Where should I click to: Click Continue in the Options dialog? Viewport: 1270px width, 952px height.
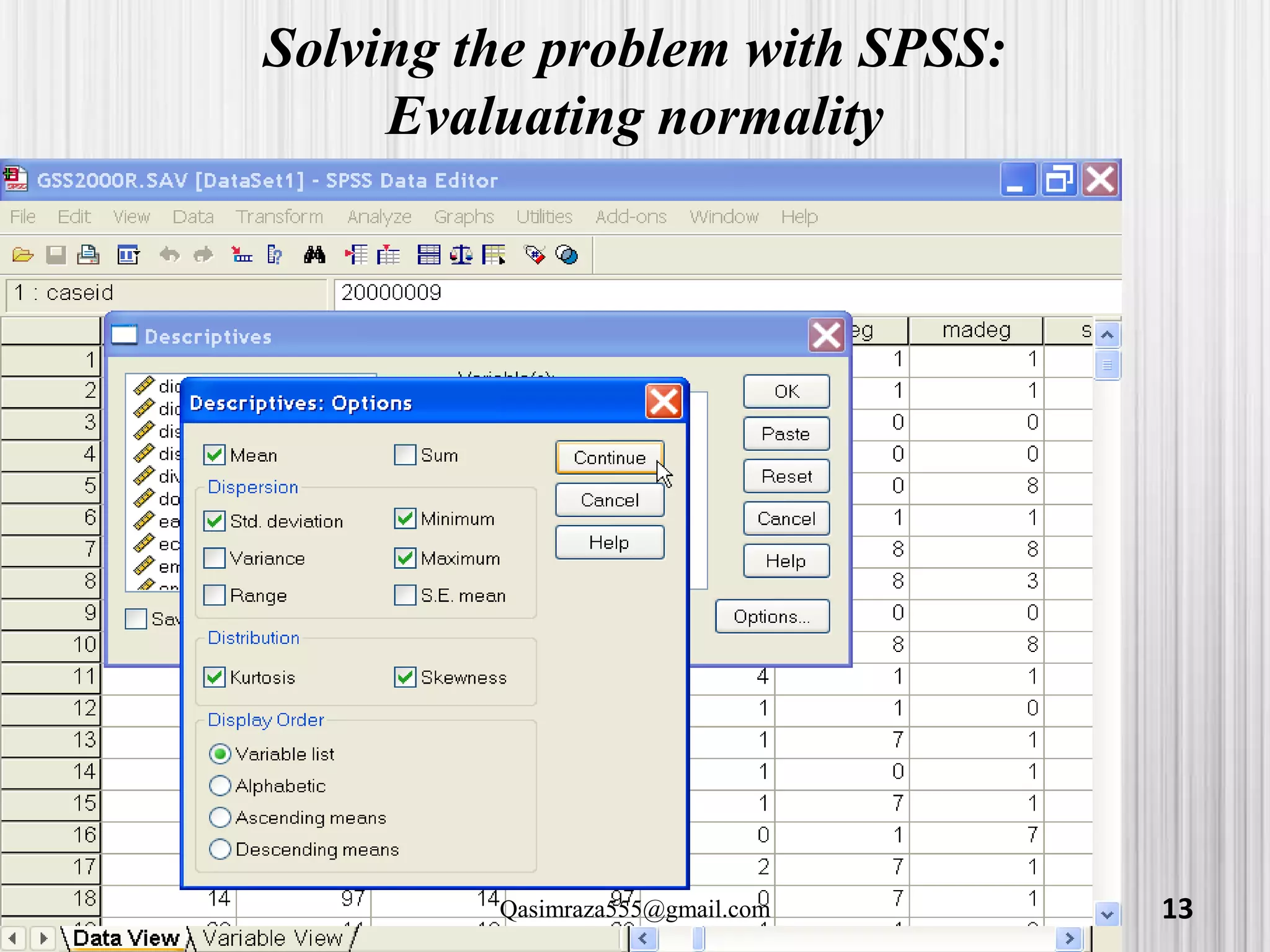coord(610,457)
